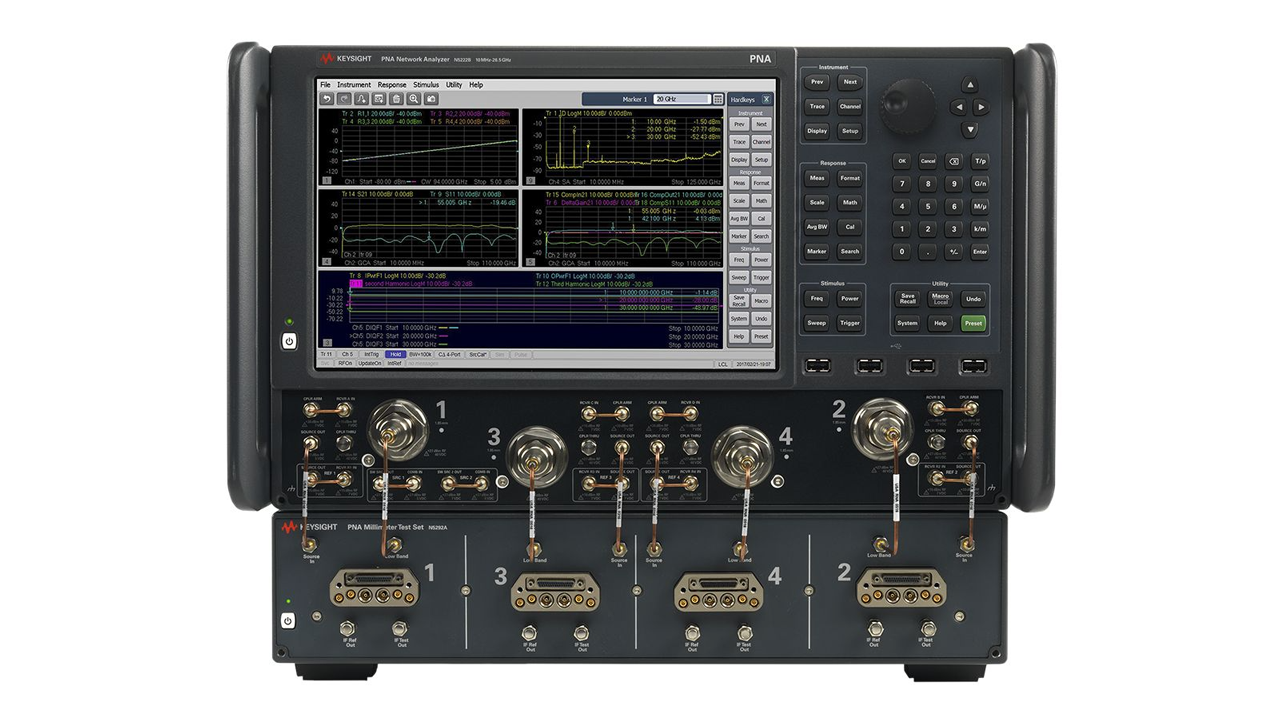Click the front-panel number 5 key
This screenshot has height=720, width=1280.
click(x=928, y=206)
